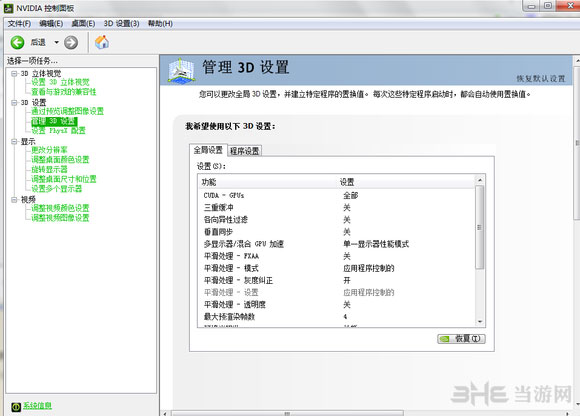
Task: Select the 三重缓冲 row
Action: point(337,207)
